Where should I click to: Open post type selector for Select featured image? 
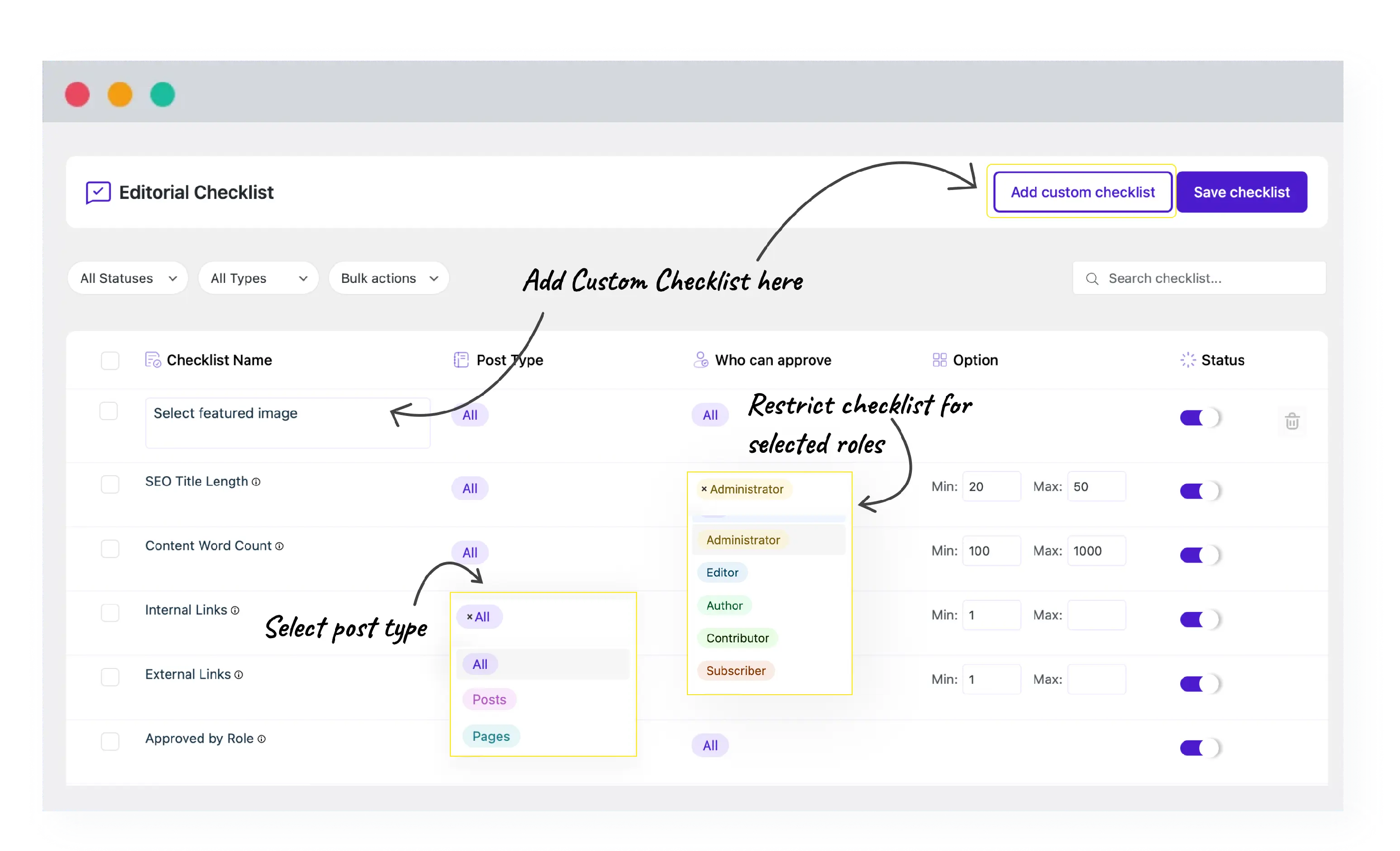(470, 415)
